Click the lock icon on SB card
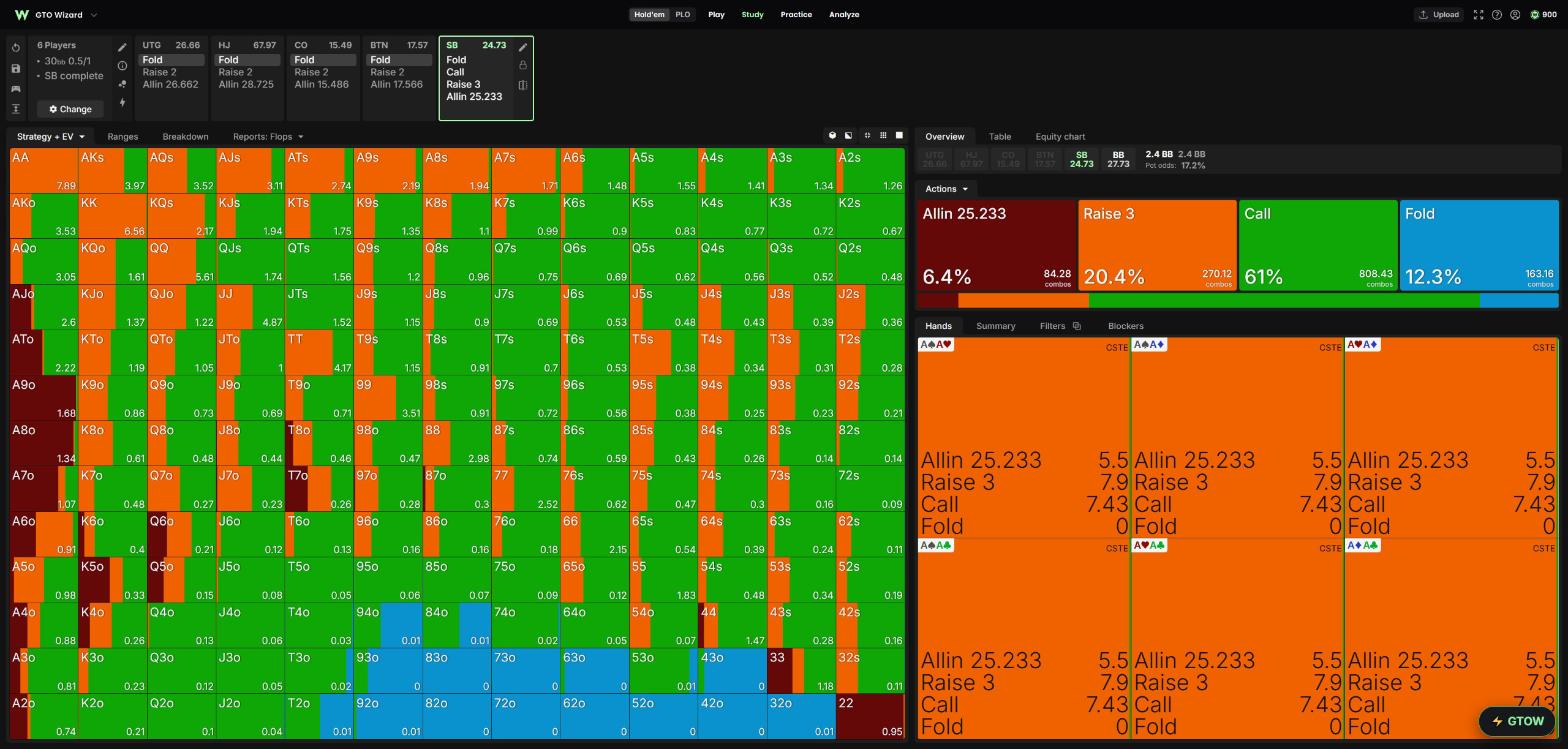Viewport: 1568px width, 749px height. coord(523,65)
